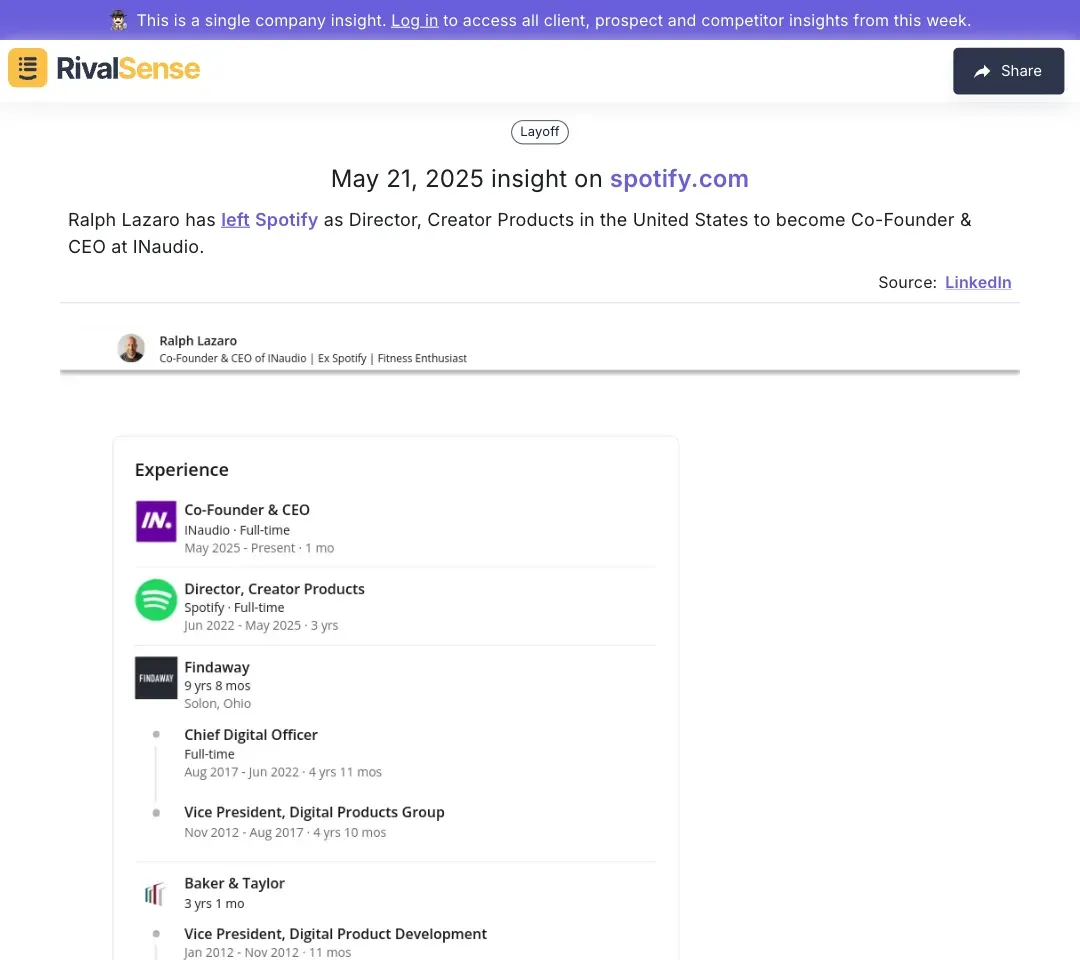
Task: Select the Findaway company name
Action: tap(217, 667)
